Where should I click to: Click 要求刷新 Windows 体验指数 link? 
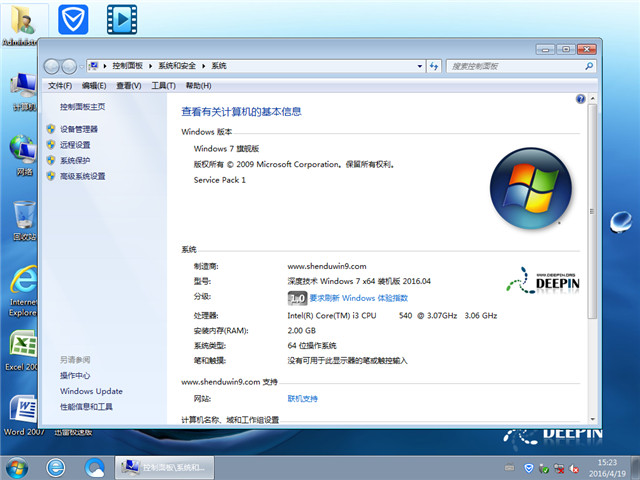point(359,298)
